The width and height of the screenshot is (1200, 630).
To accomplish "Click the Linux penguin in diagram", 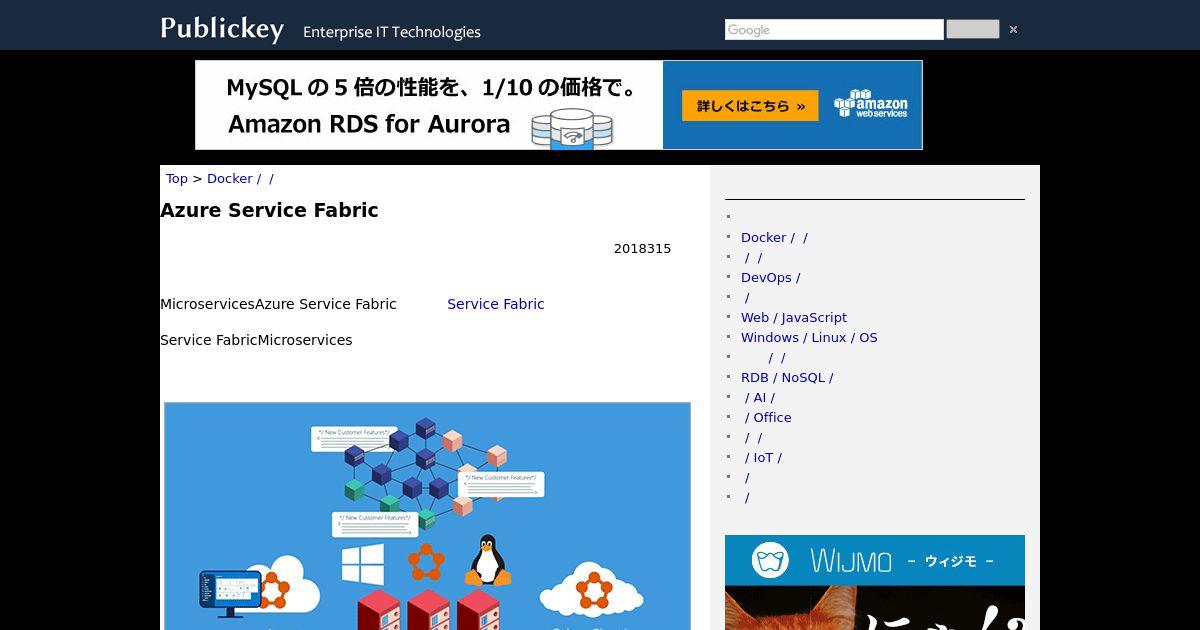I will click(x=488, y=560).
